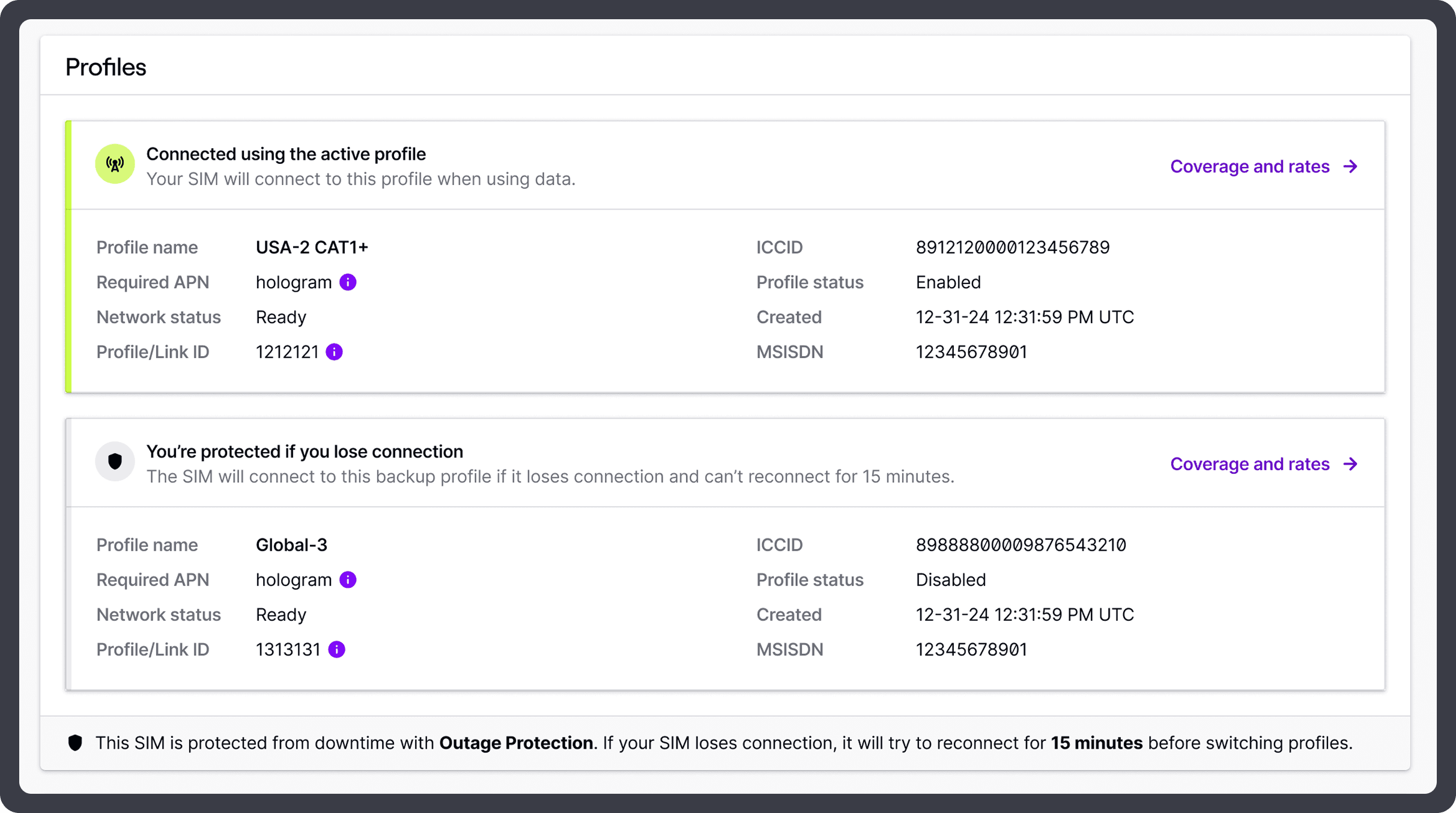This screenshot has height=813, width=1456.
Task: Select MSISDN value of Global-3 profile
Action: tap(971, 649)
